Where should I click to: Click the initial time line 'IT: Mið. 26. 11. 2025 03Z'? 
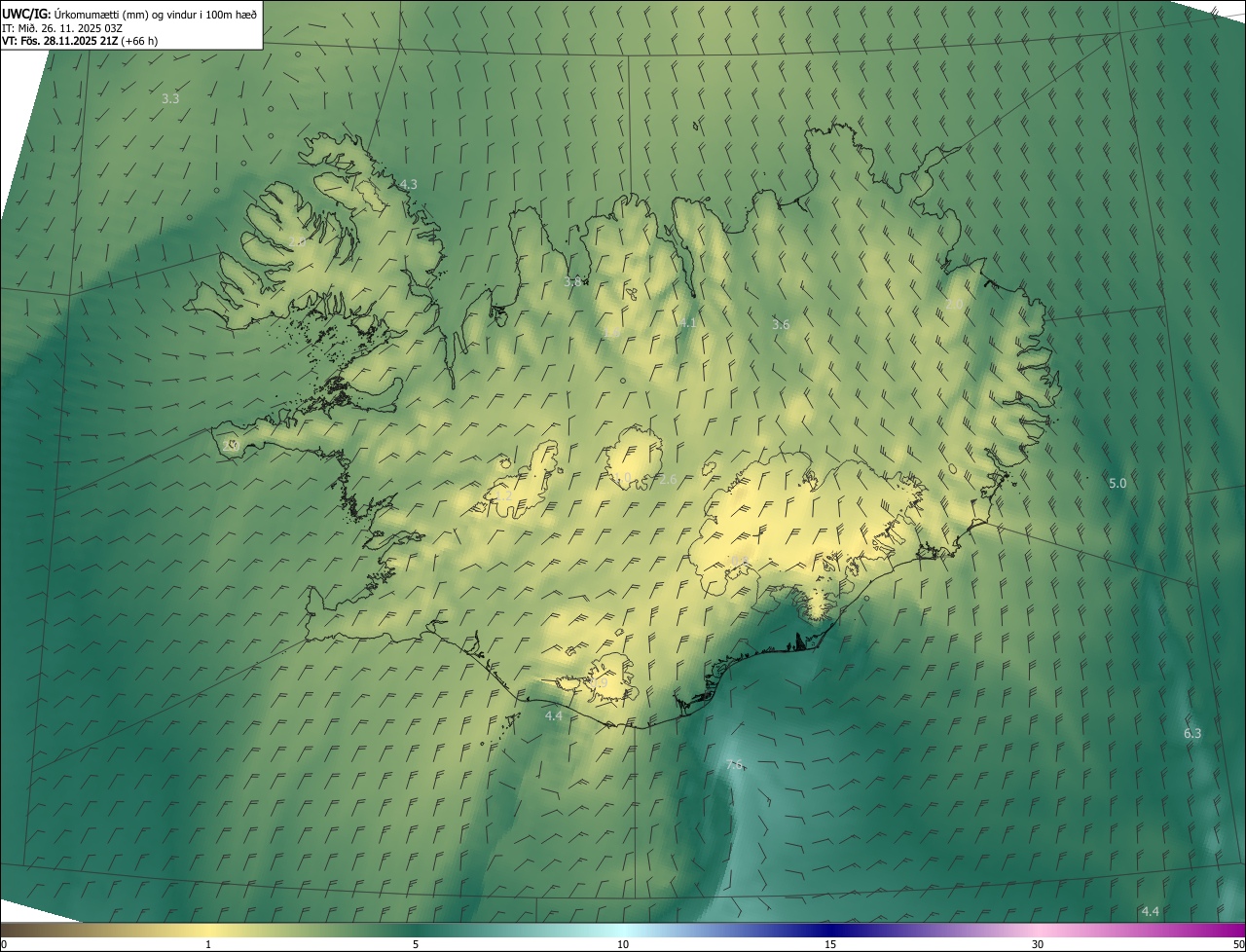pos(62,28)
